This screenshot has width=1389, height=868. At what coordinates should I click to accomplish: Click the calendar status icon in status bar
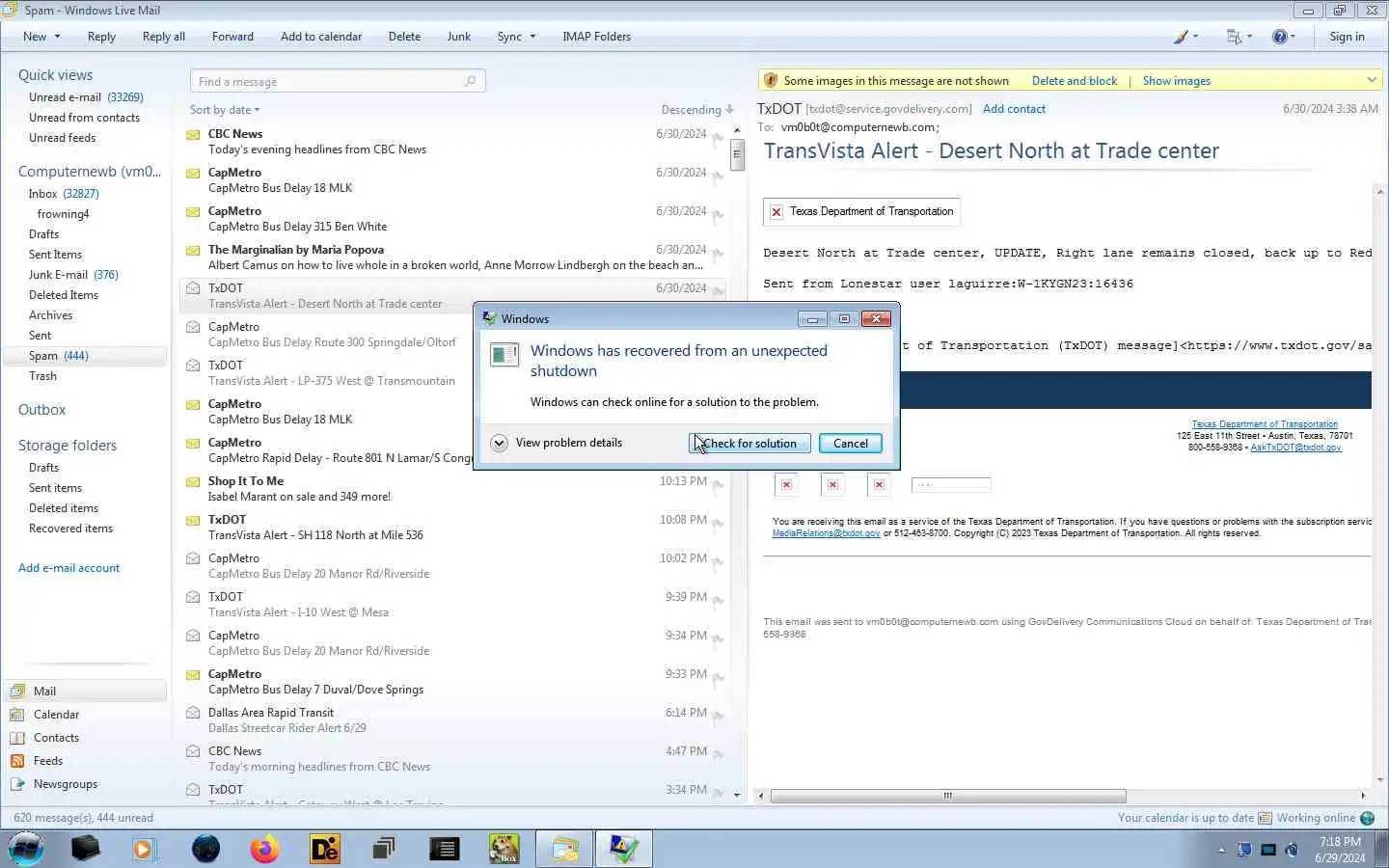(1265, 818)
